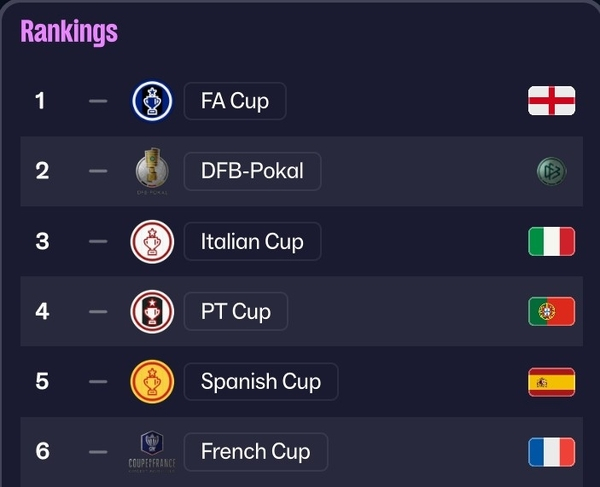Click the DFB-Pokal golden trophy logo

[x=153, y=171]
